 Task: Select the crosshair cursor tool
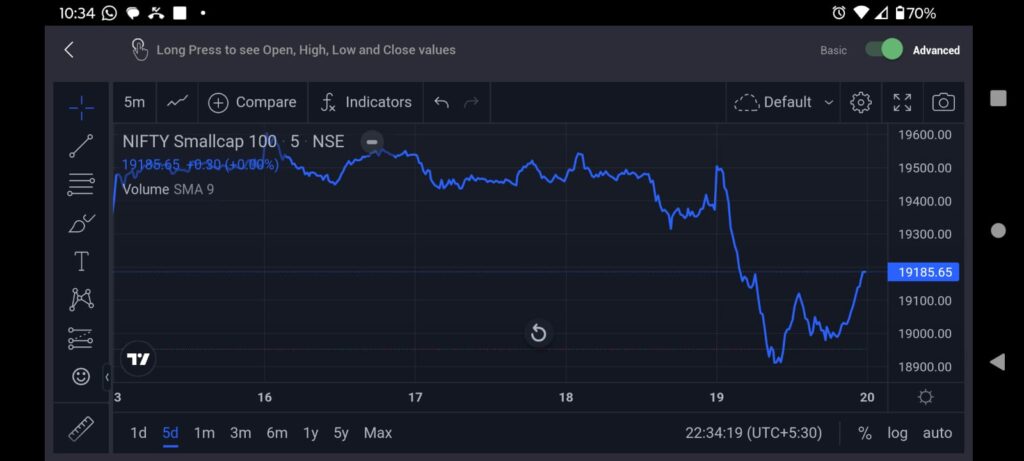point(81,108)
